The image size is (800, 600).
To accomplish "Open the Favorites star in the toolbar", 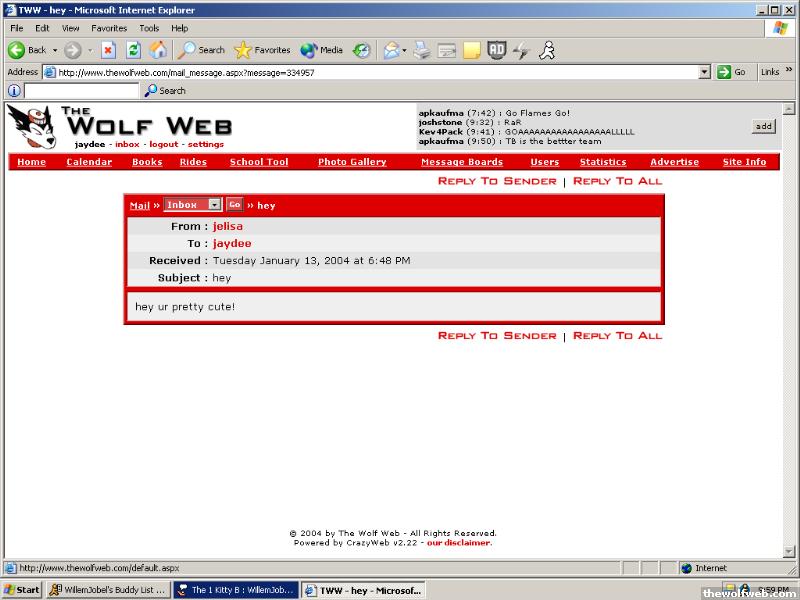I will (262, 50).
